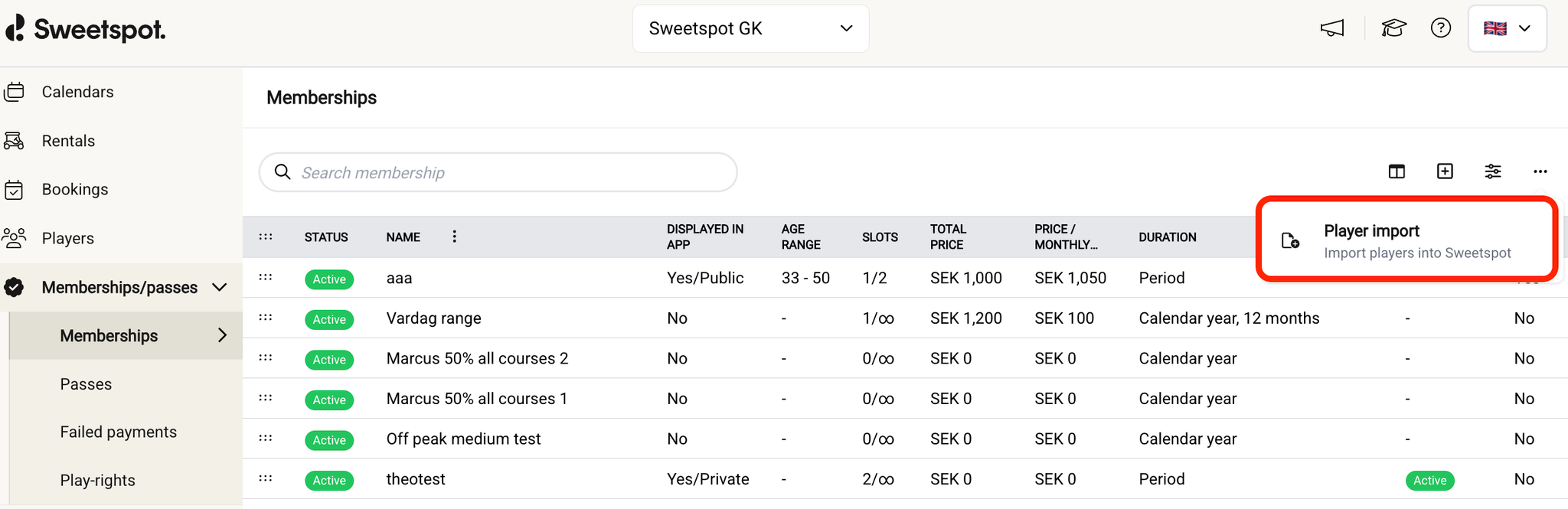
Task: Go to Passes in the sidebar
Action: click(86, 384)
